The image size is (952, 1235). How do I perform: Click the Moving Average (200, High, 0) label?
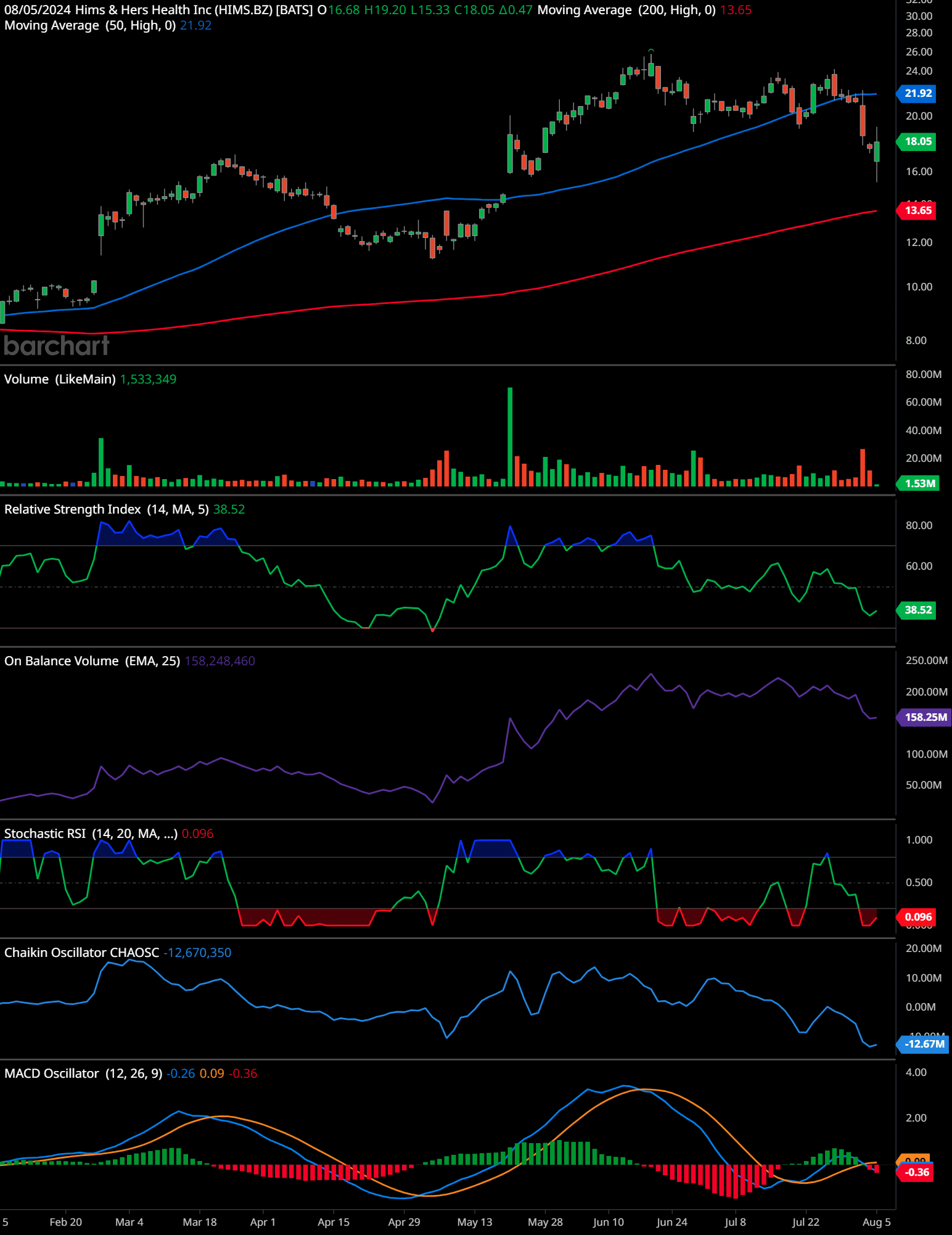pyautogui.click(x=626, y=10)
